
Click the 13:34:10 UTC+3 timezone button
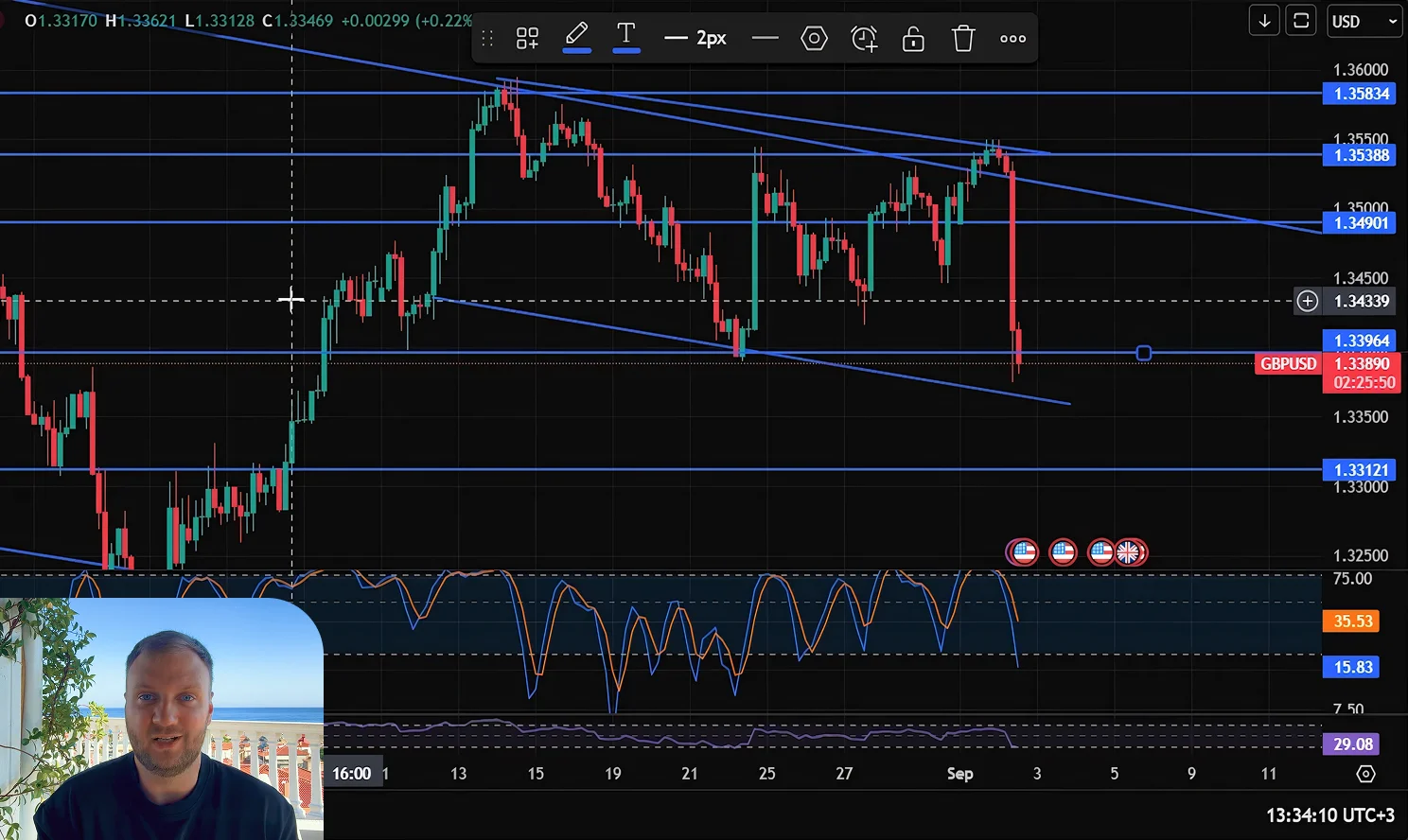[1329, 814]
